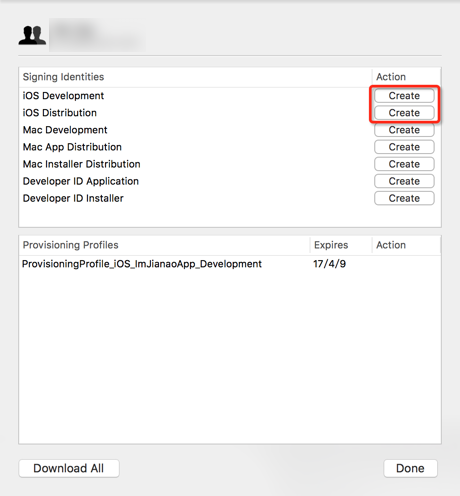Create the Developer ID Installer identity

click(404, 198)
